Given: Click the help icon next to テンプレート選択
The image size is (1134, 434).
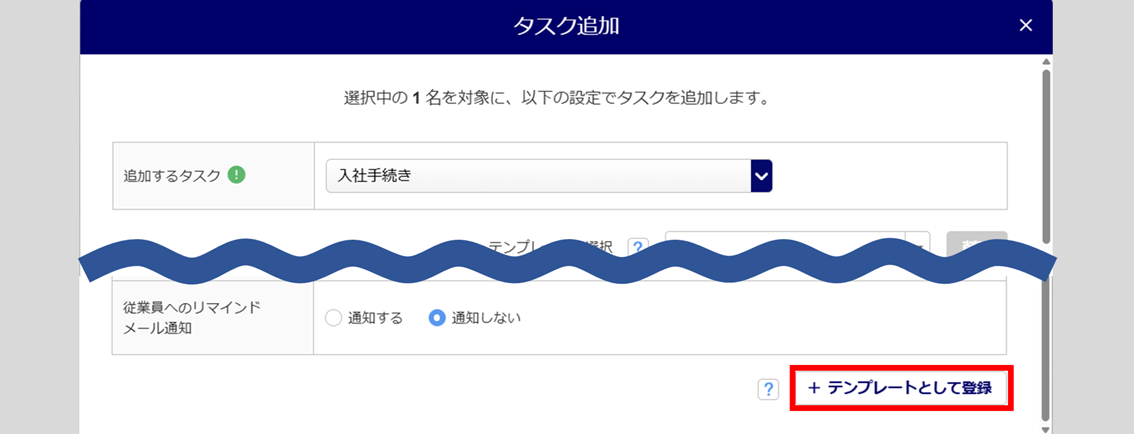Looking at the screenshot, I should click(x=638, y=247).
